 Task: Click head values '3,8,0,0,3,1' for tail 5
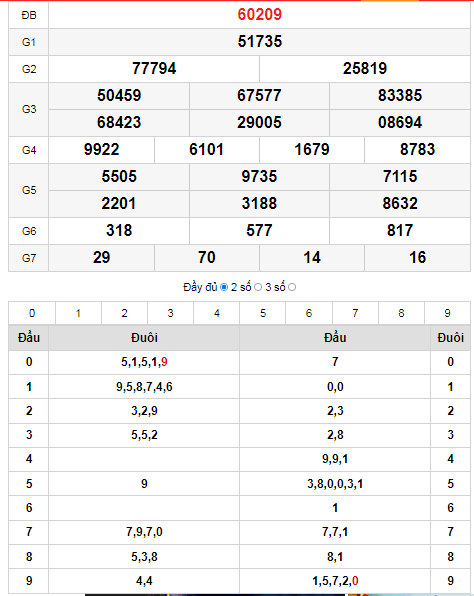pyautogui.click(x=335, y=484)
